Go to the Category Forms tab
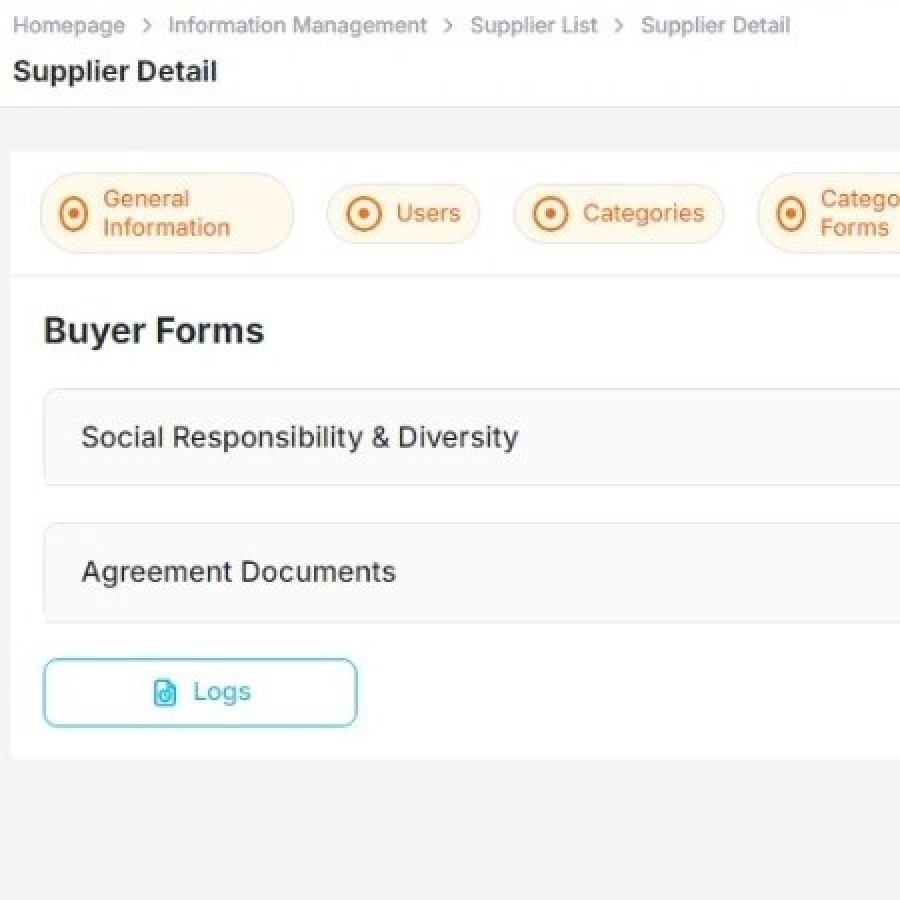This screenshot has width=900, height=900. 857,213
